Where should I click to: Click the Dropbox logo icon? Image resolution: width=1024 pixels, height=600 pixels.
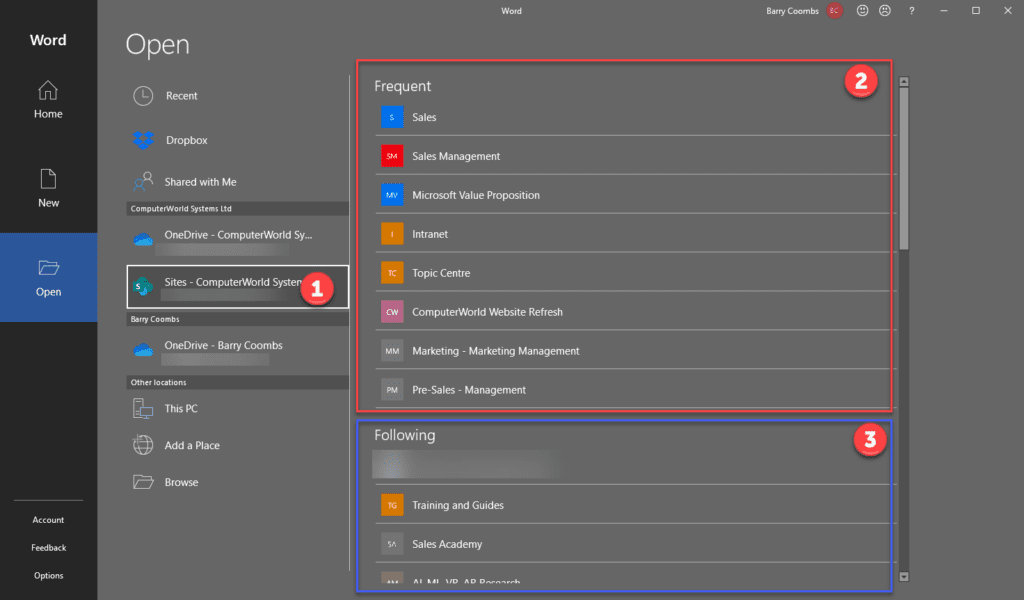click(143, 140)
